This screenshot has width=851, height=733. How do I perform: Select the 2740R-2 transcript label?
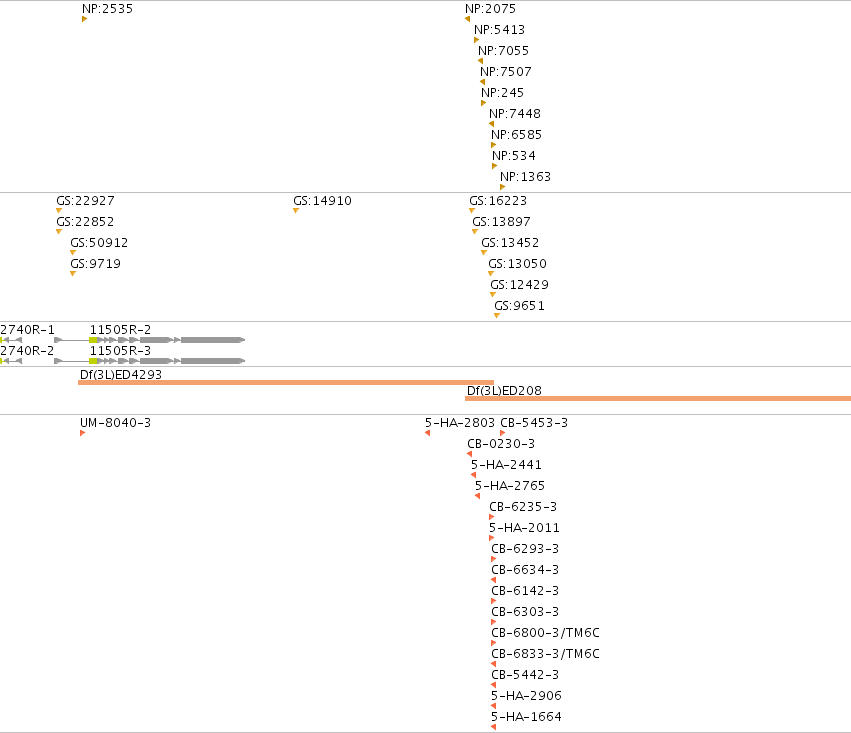coord(27,351)
